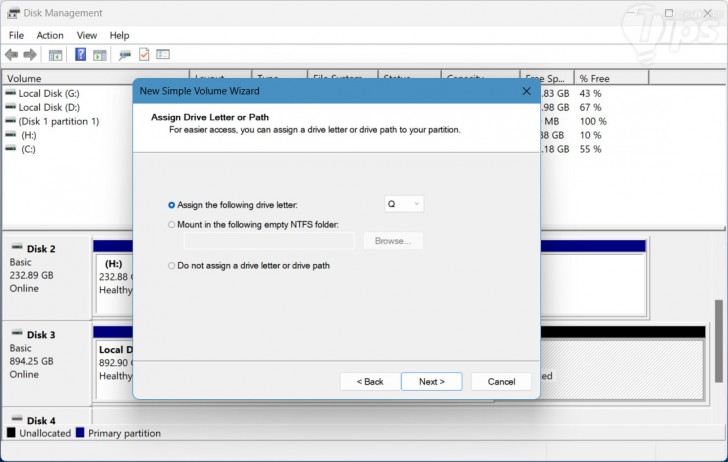
Task: Click the Next > button
Action: pos(431,382)
